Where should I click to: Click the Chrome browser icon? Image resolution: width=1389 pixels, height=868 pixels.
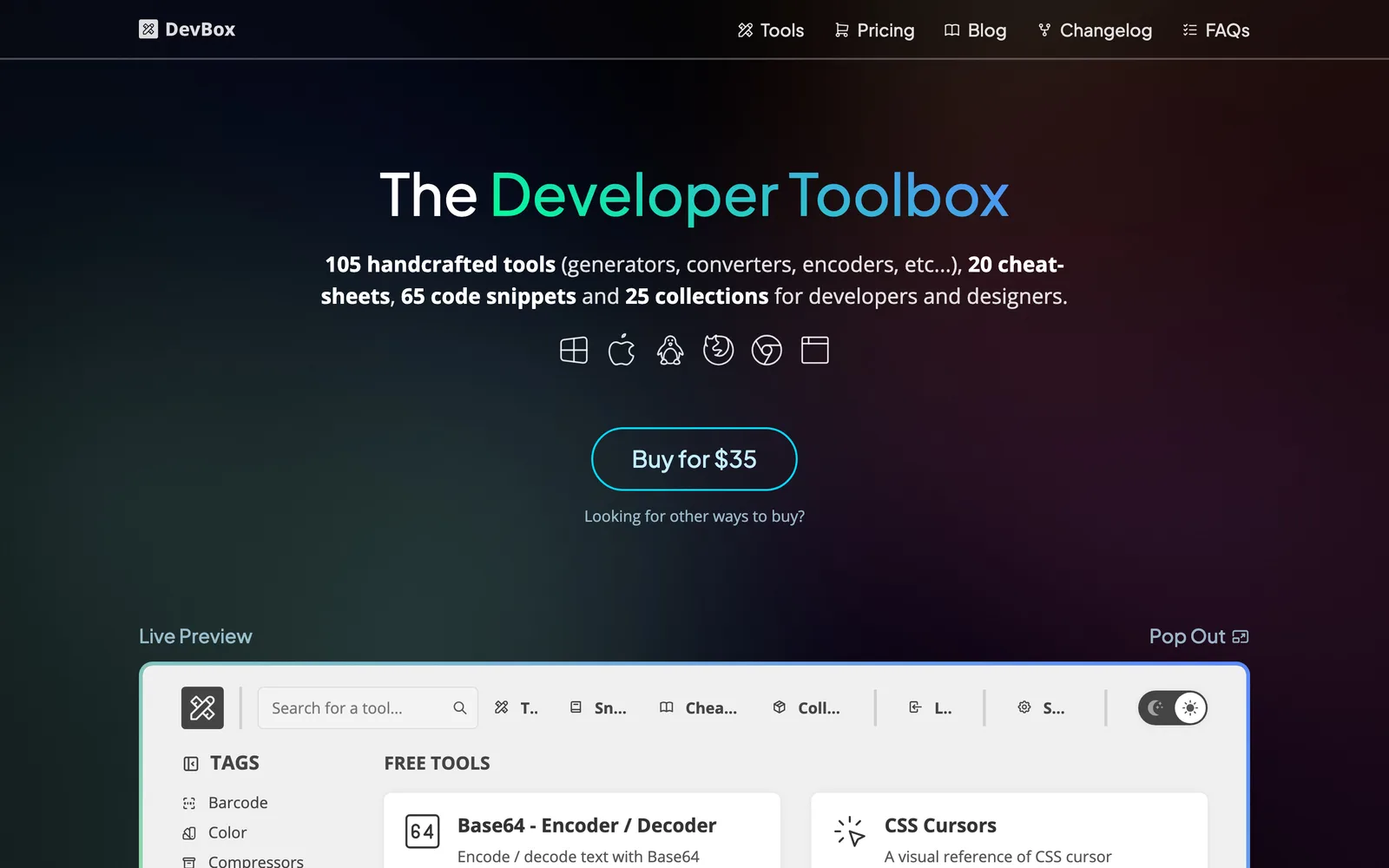point(767,351)
